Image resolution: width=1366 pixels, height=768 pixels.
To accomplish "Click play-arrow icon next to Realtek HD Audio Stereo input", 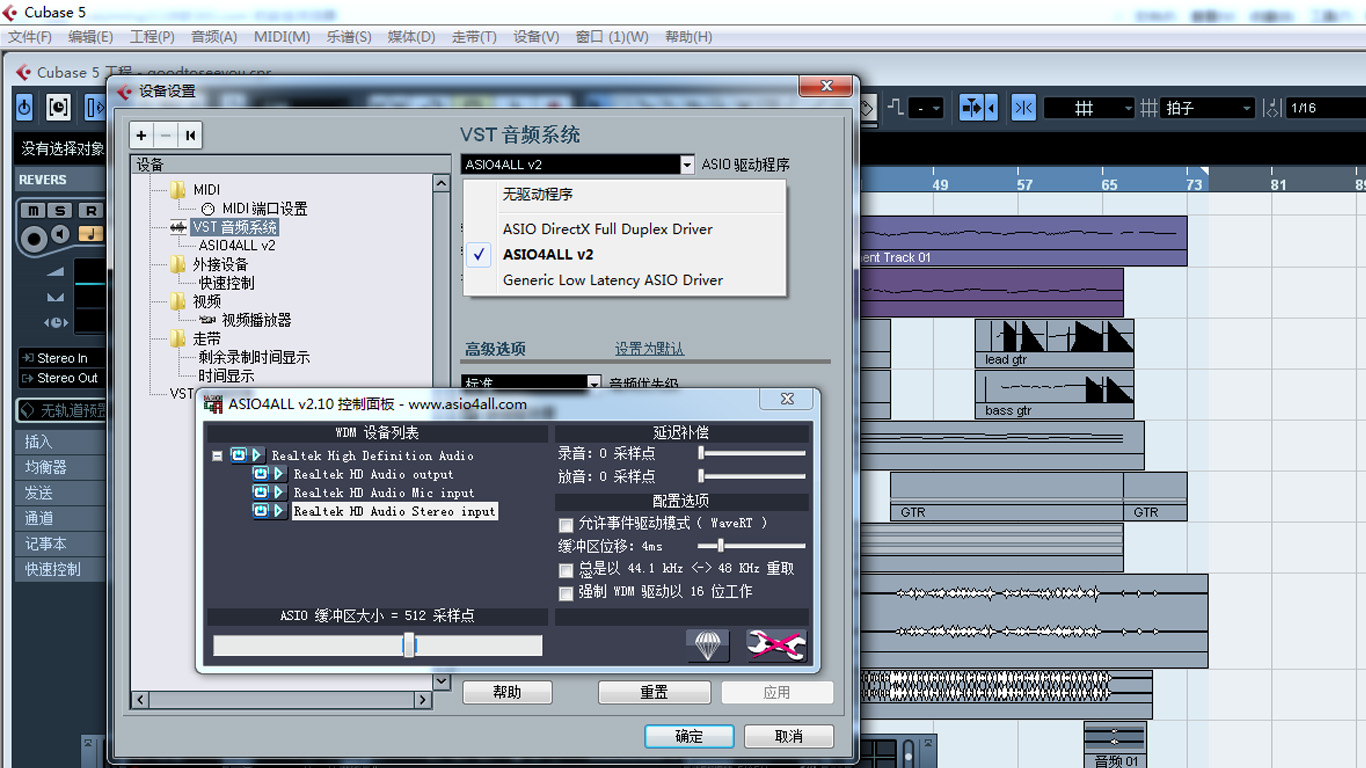I will [x=279, y=511].
